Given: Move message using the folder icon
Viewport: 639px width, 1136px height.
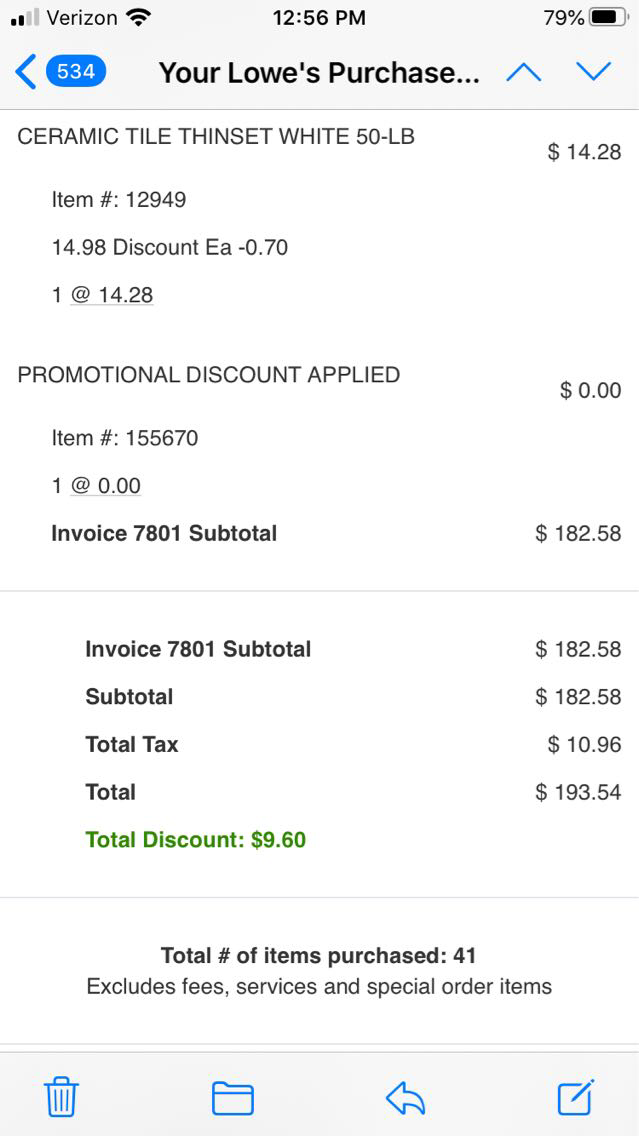Looking at the screenshot, I should pos(232,1098).
